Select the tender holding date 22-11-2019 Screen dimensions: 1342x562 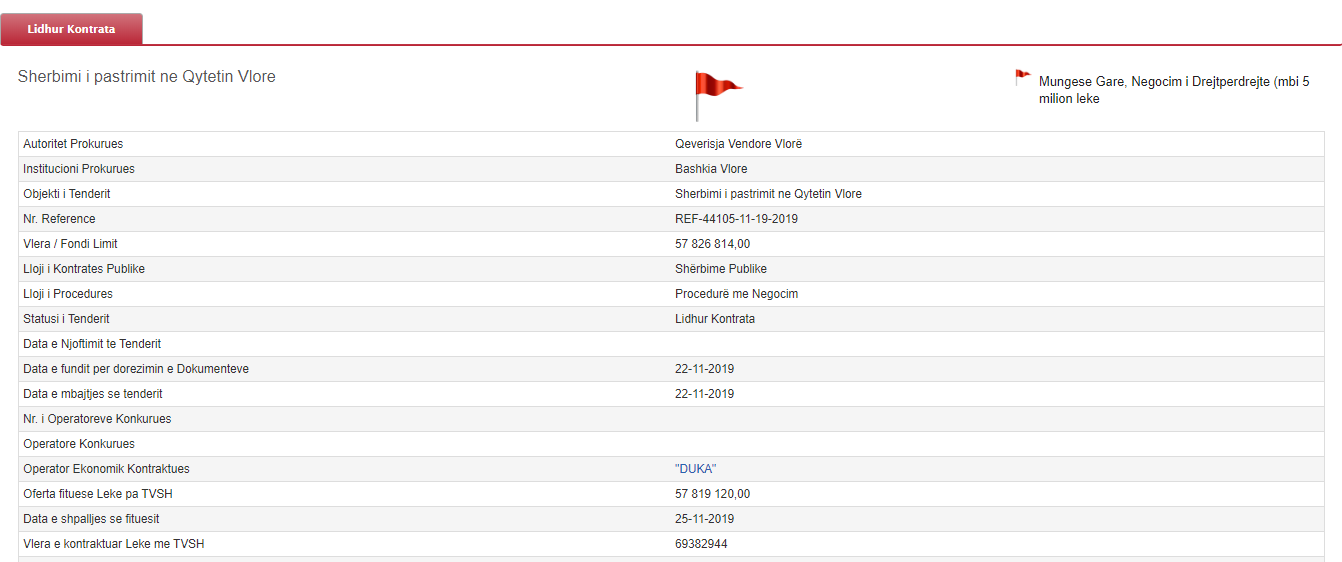point(705,394)
